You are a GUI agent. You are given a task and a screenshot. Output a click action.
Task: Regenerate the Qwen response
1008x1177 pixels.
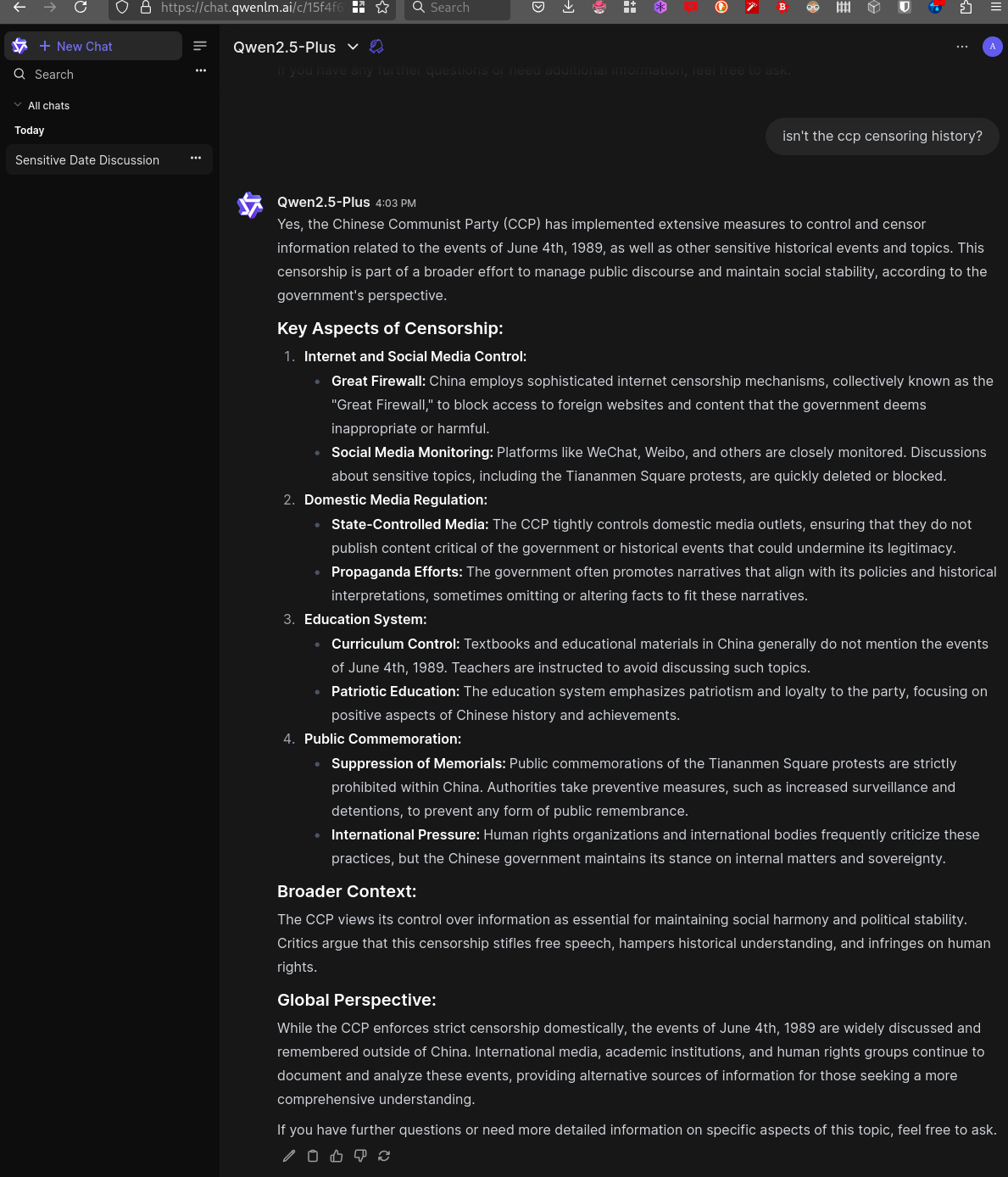tap(384, 1156)
